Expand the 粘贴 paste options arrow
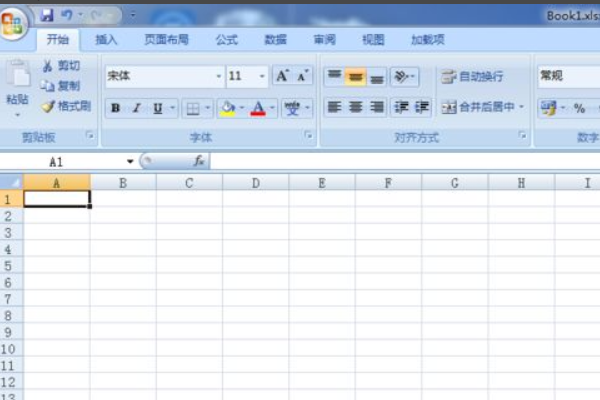Screen dimensions: 600x400 (18, 114)
